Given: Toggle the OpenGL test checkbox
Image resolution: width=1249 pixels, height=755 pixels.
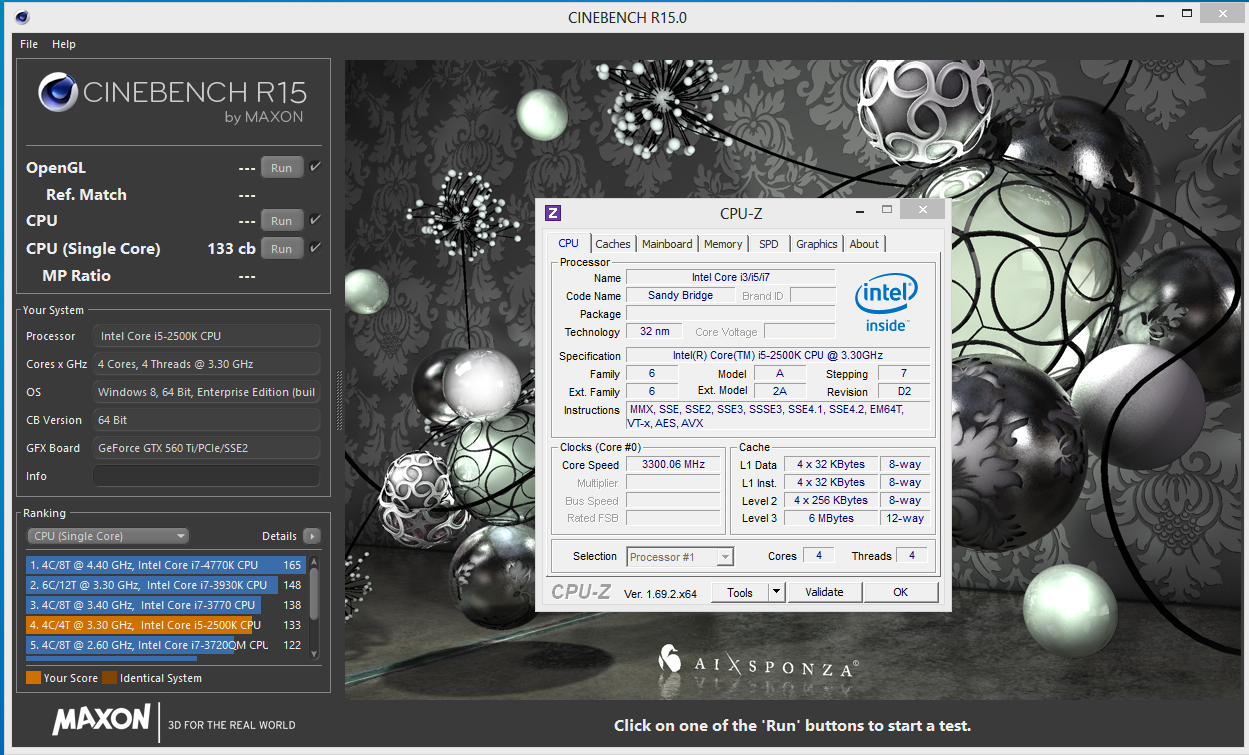Looking at the screenshot, I should click(316, 167).
